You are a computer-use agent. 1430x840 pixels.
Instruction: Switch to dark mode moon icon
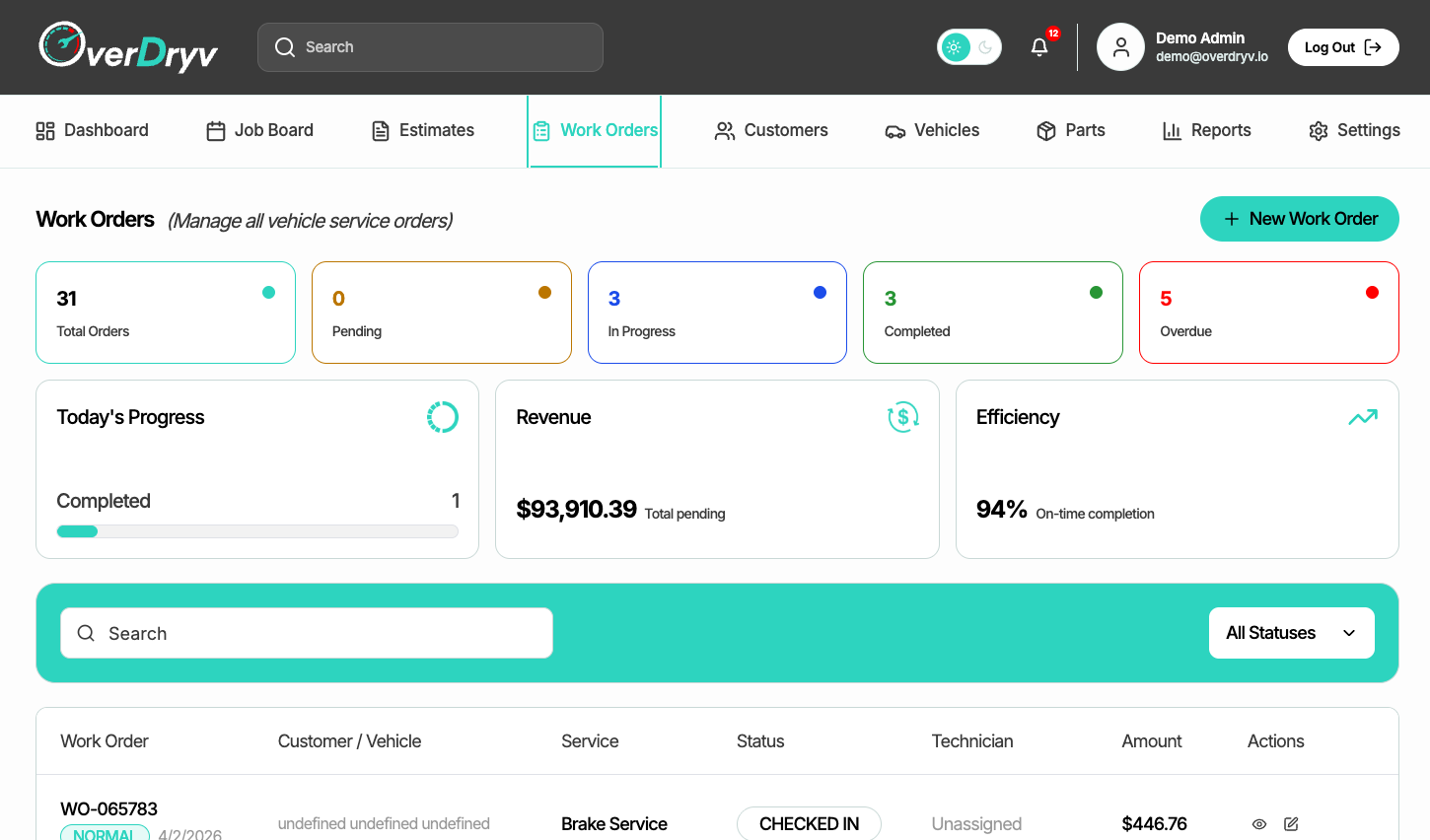pyautogui.click(x=985, y=47)
